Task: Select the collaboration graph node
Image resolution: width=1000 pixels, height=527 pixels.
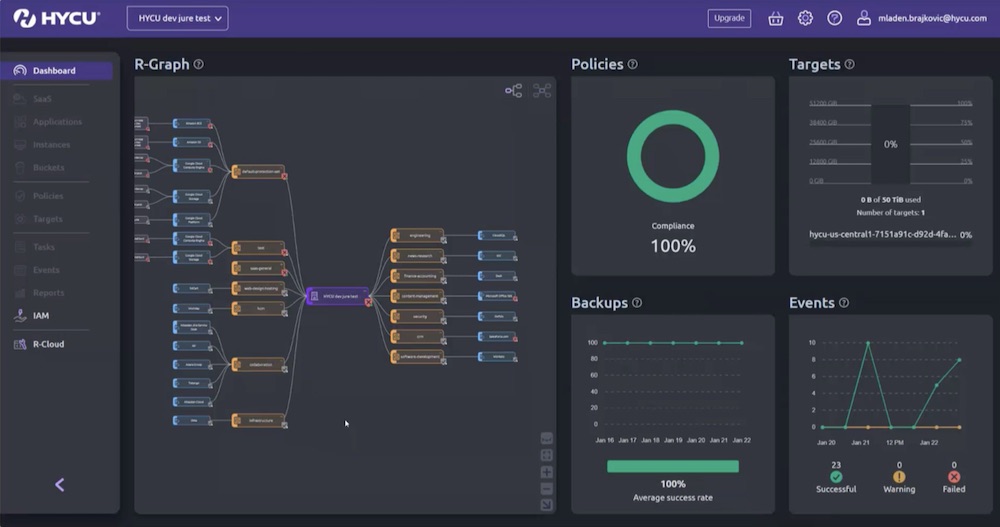Action: click(x=258, y=365)
